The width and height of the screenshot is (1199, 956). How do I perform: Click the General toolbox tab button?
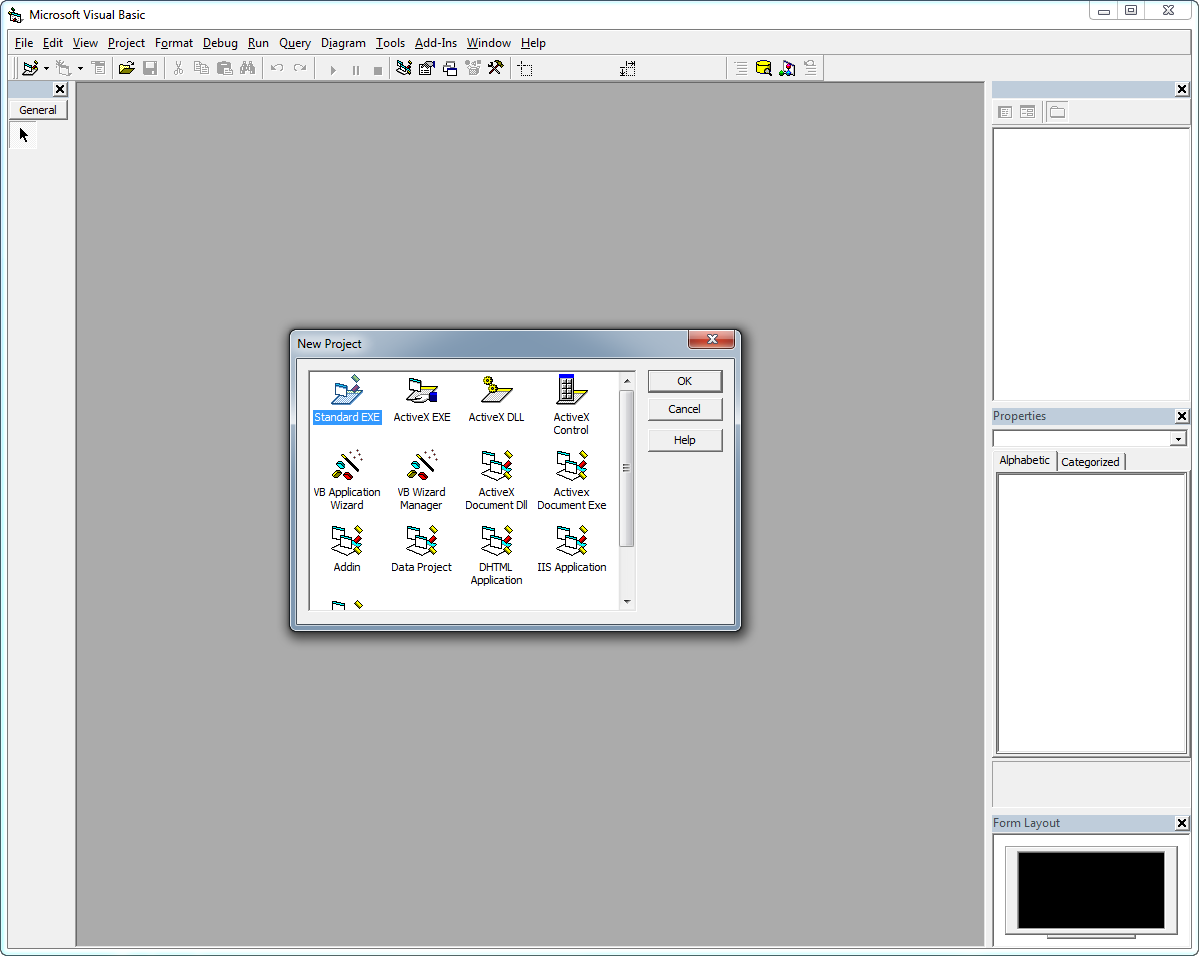(x=38, y=110)
